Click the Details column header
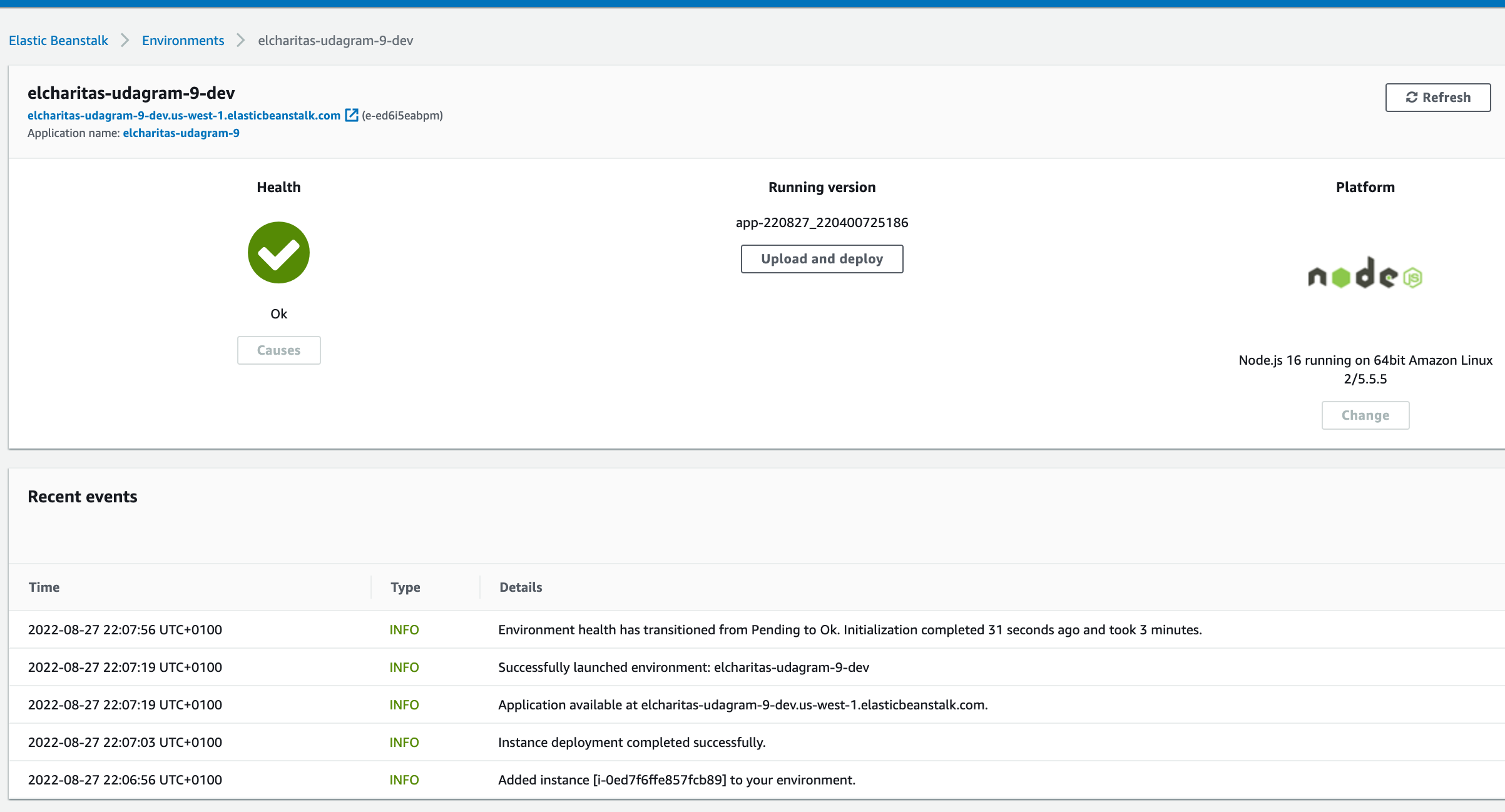The height and width of the screenshot is (812, 1505). click(521, 587)
